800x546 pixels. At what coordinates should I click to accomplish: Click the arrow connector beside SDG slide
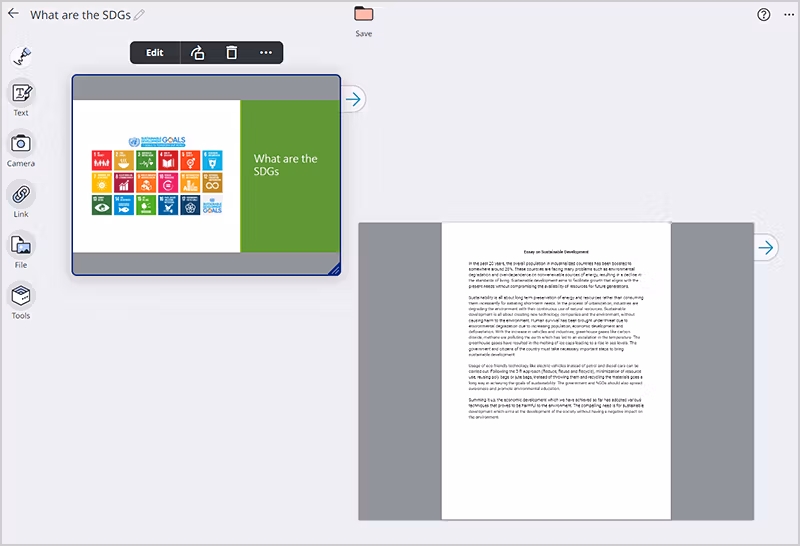click(x=354, y=99)
